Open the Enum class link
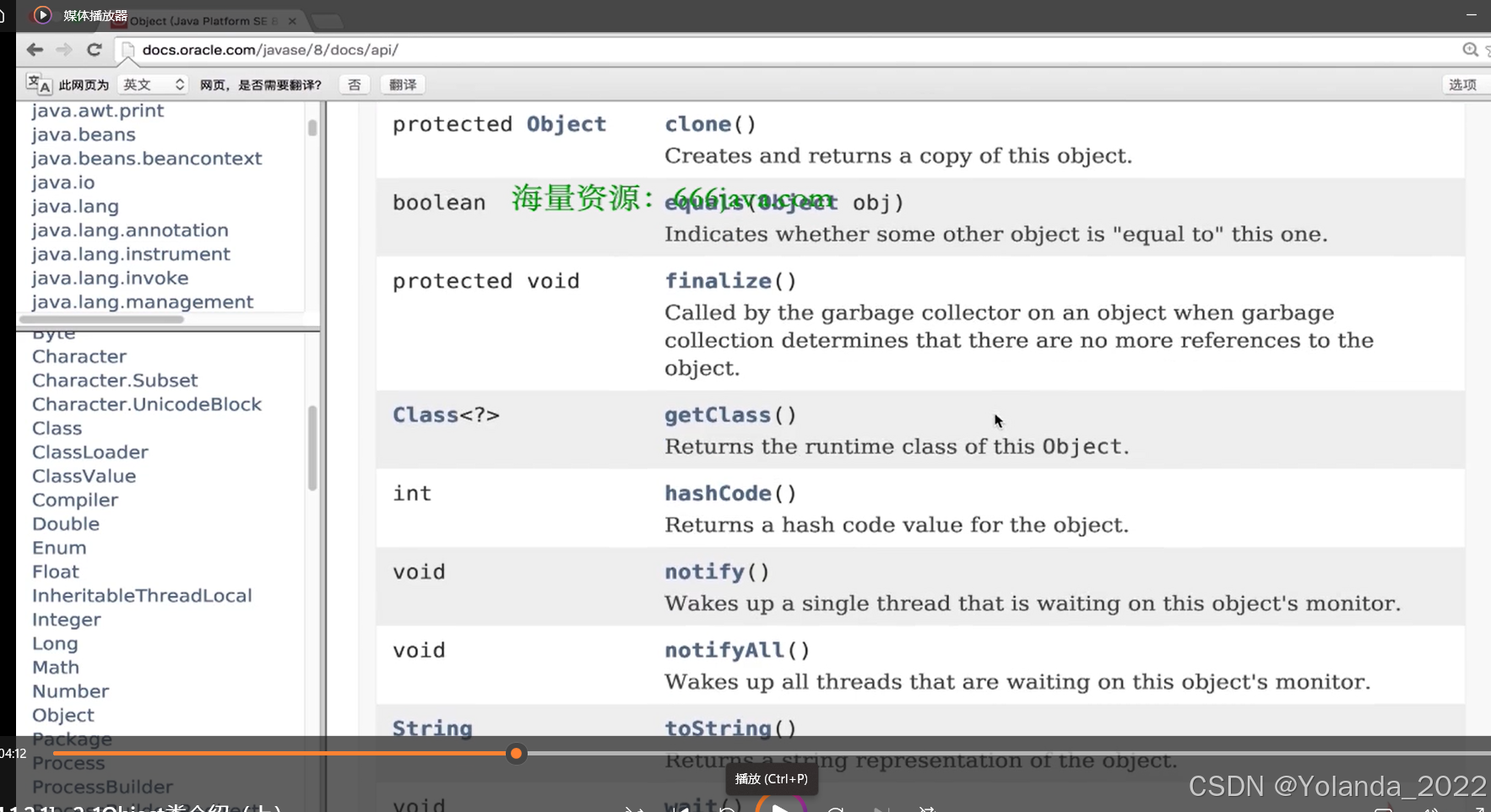Viewport: 1491px width, 812px height. click(x=59, y=548)
